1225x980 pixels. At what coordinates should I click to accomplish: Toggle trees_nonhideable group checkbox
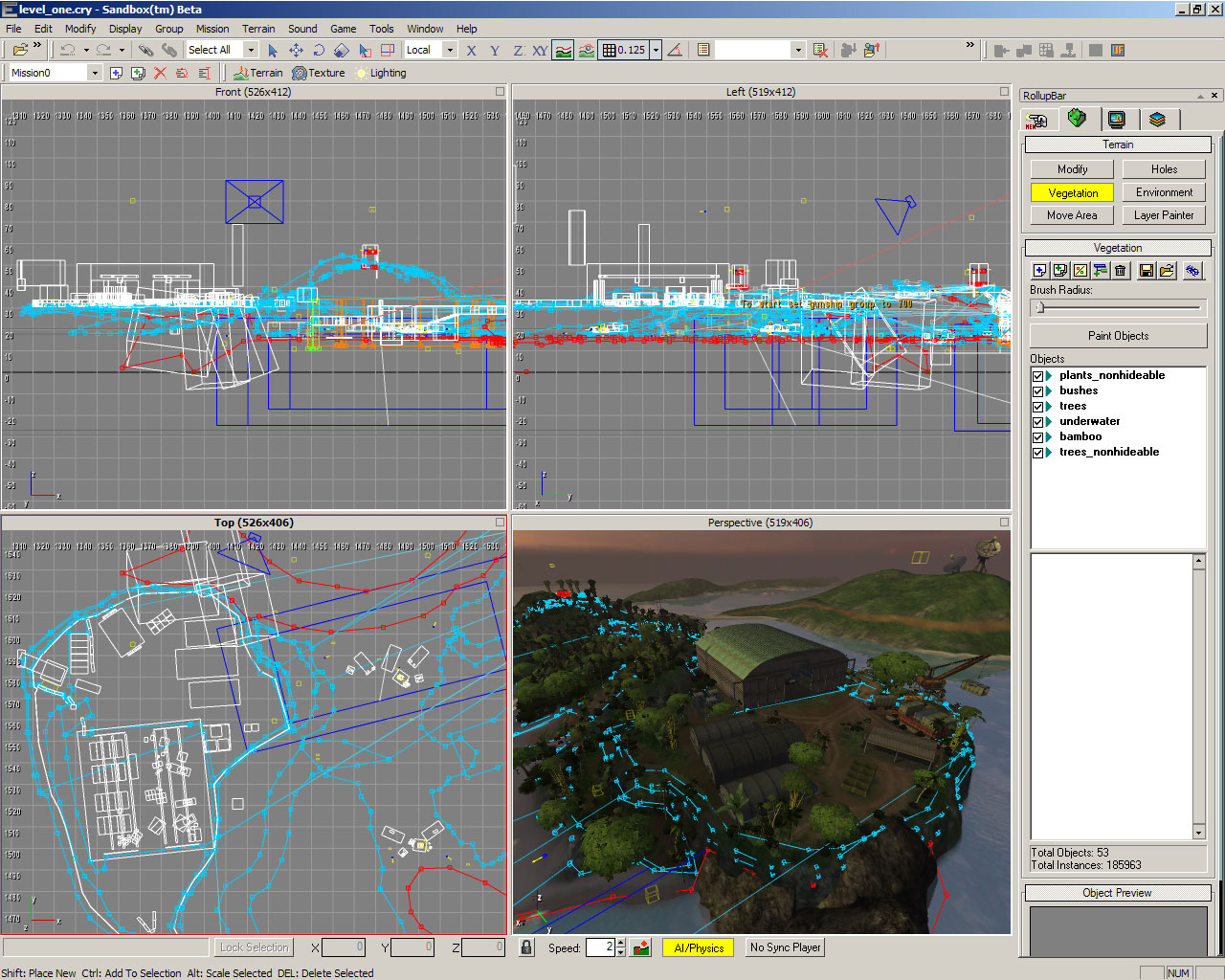pos(1037,453)
